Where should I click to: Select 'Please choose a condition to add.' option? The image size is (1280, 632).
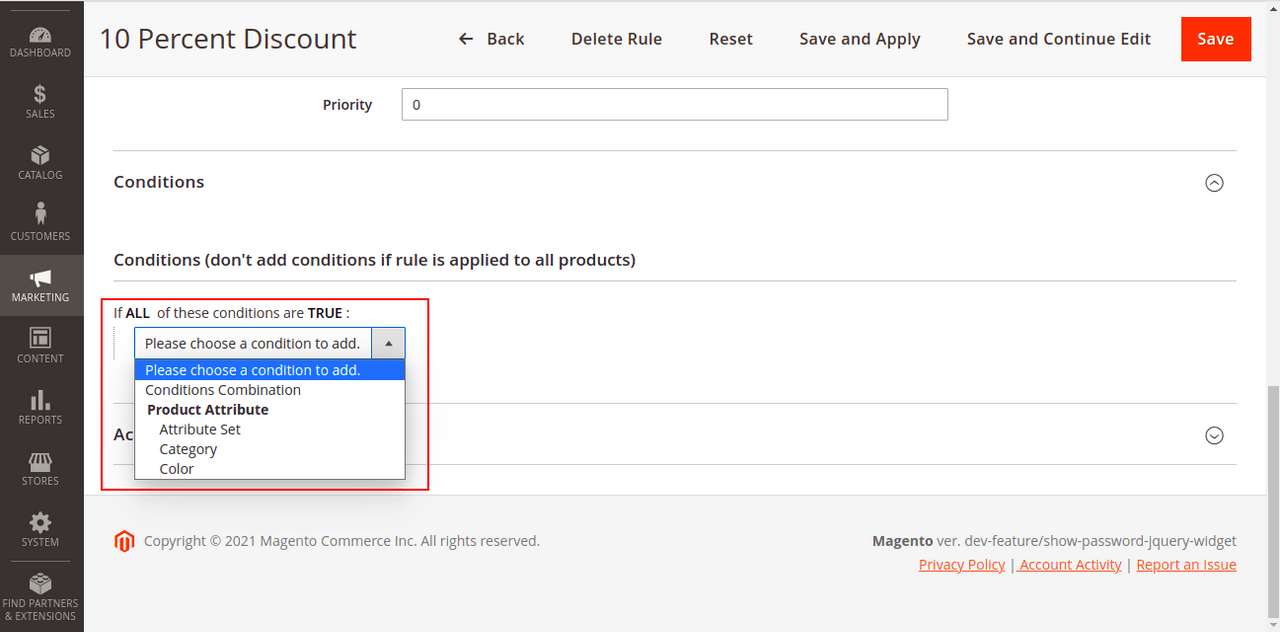tap(270, 370)
